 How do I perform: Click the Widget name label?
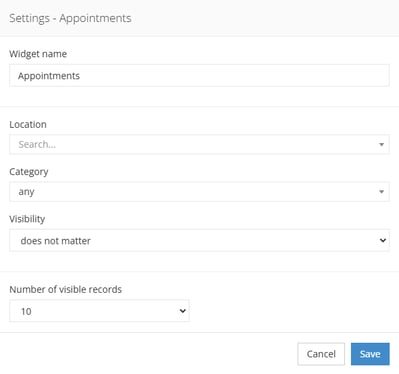tap(38, 54)
